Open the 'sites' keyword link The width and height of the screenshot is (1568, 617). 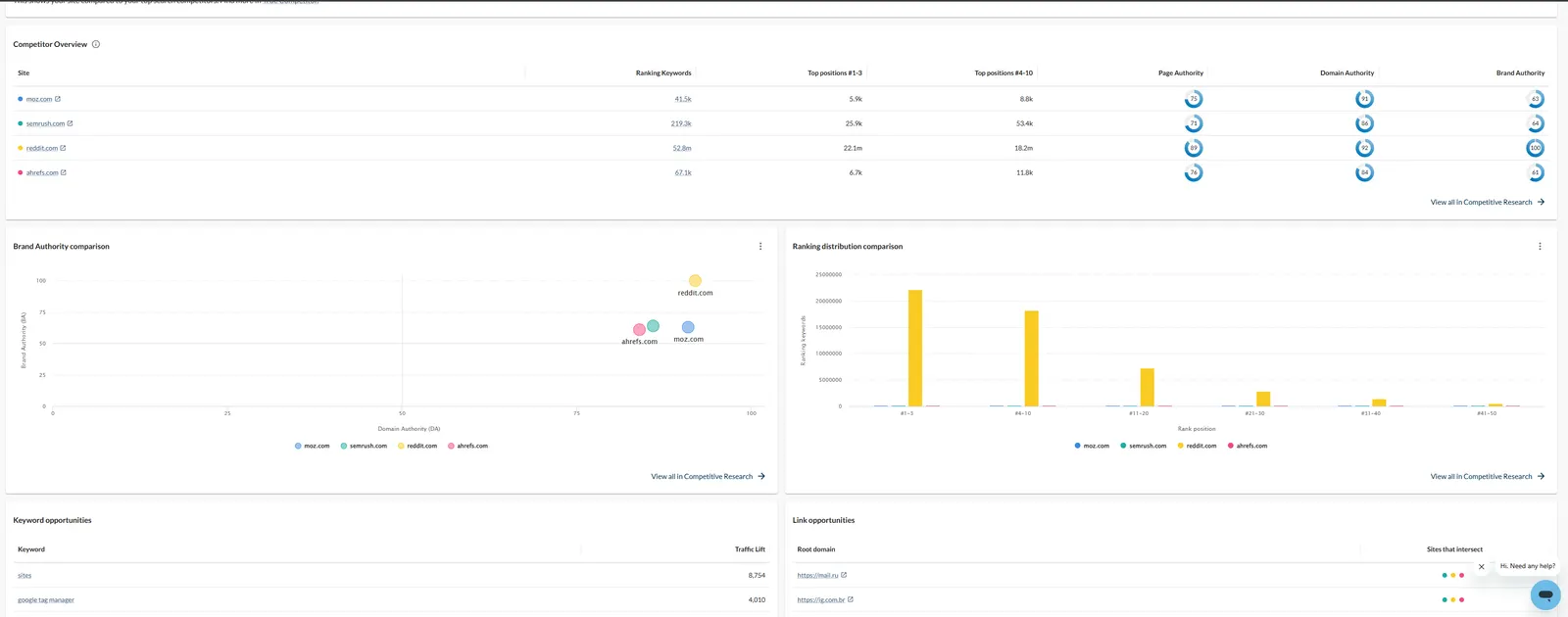pyautogui.click(x=24, y=575)
